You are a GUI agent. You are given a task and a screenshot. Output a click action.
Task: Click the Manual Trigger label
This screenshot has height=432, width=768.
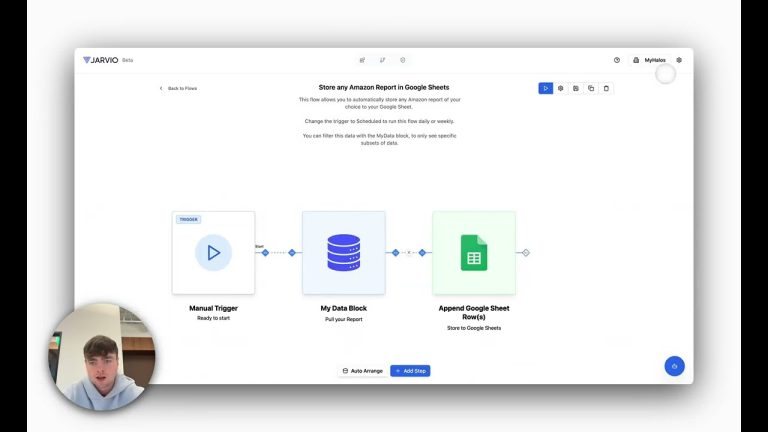click(x=214, y=308)
